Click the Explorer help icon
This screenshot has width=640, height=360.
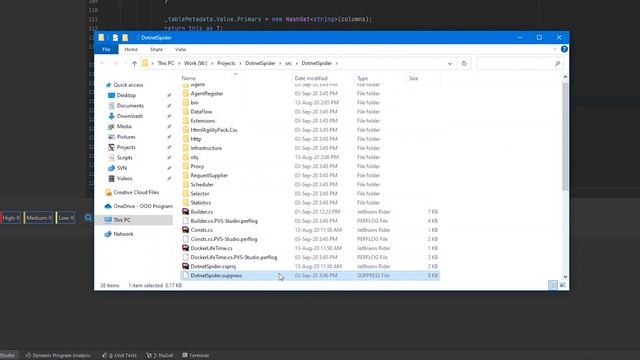coord(564,49)
